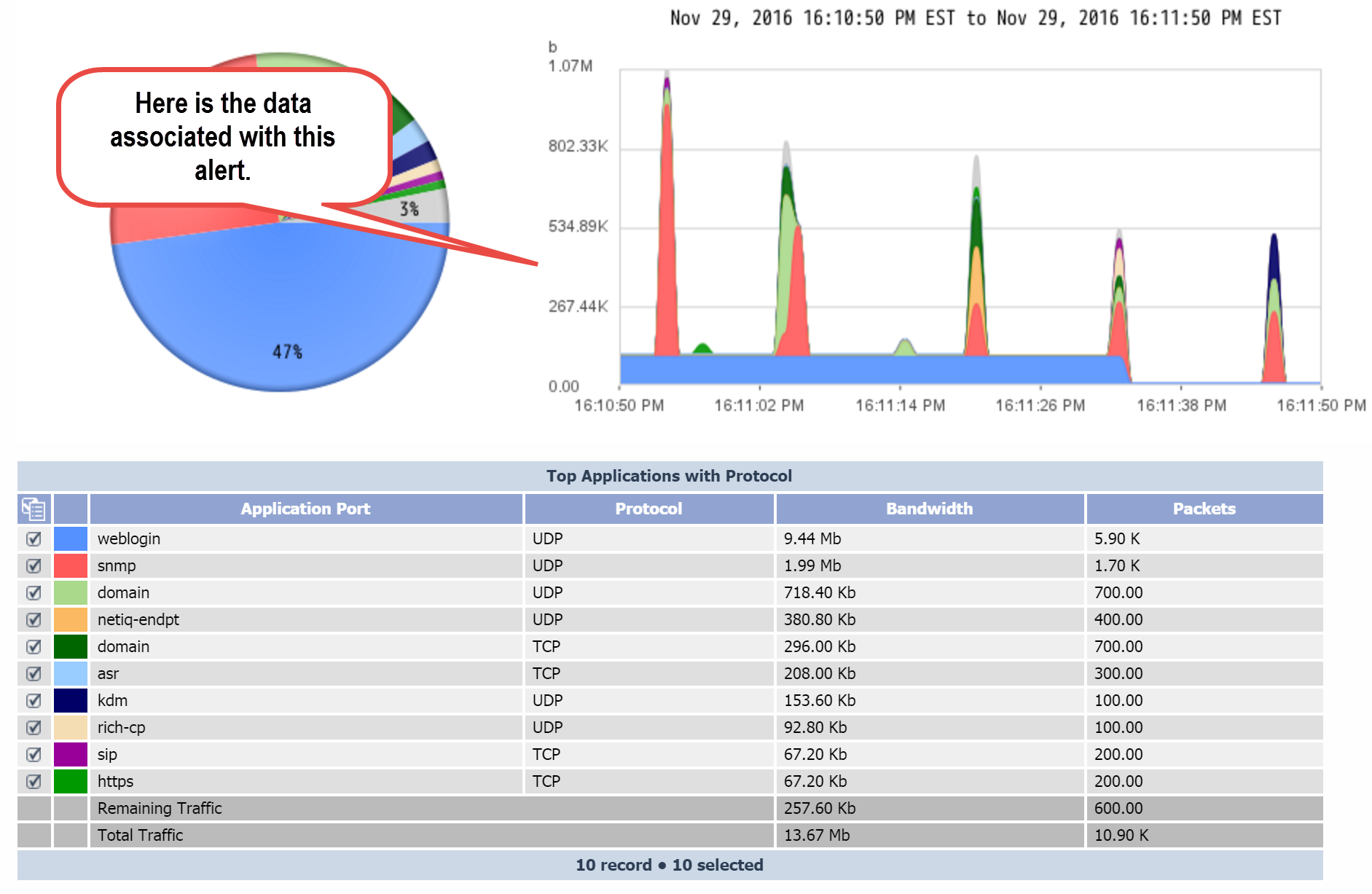
Task: Click the green https color swatch
Action: (x=71, y=781)
